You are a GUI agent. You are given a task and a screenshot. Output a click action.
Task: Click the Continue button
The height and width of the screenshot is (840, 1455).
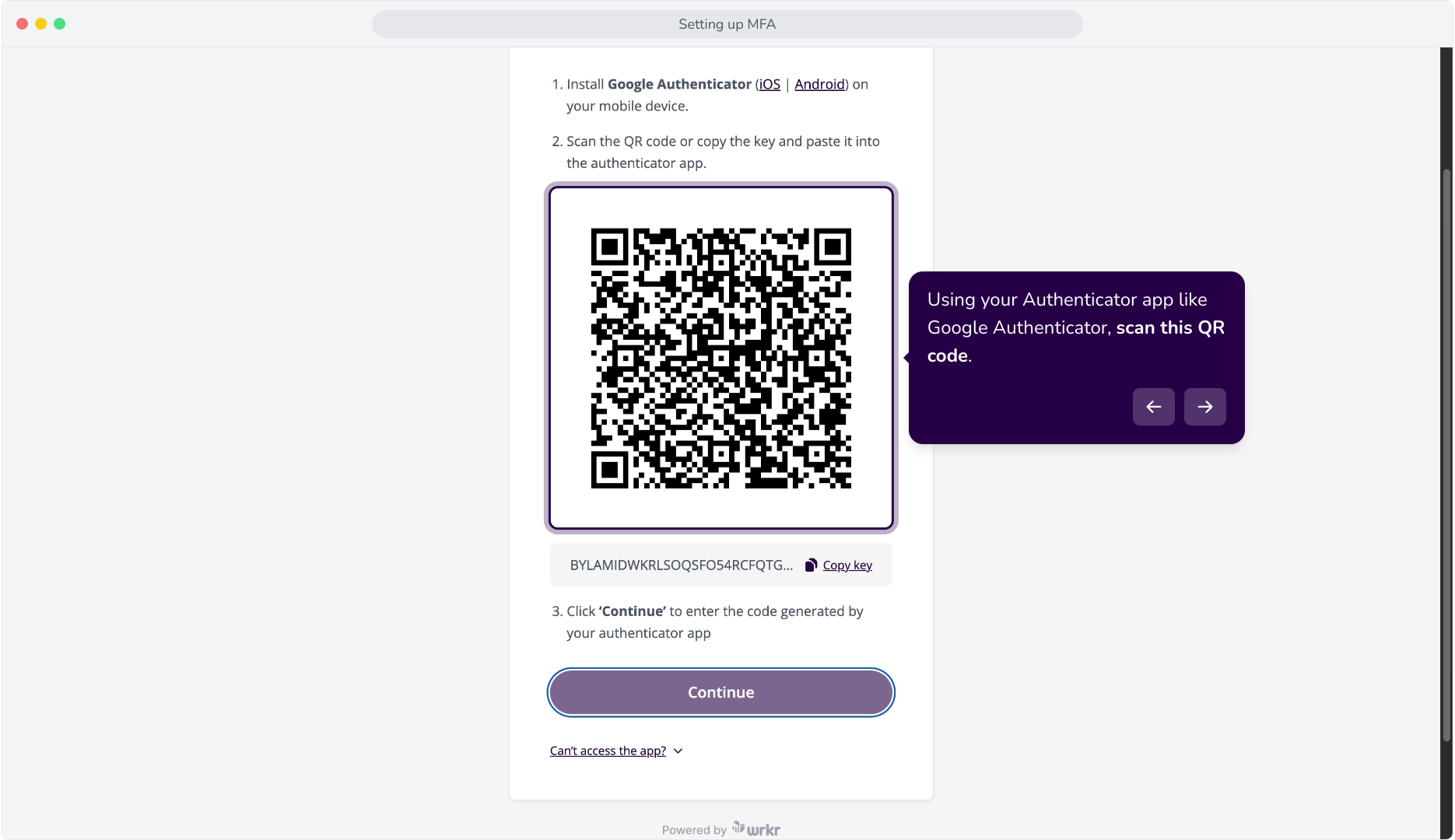[720, 692]
